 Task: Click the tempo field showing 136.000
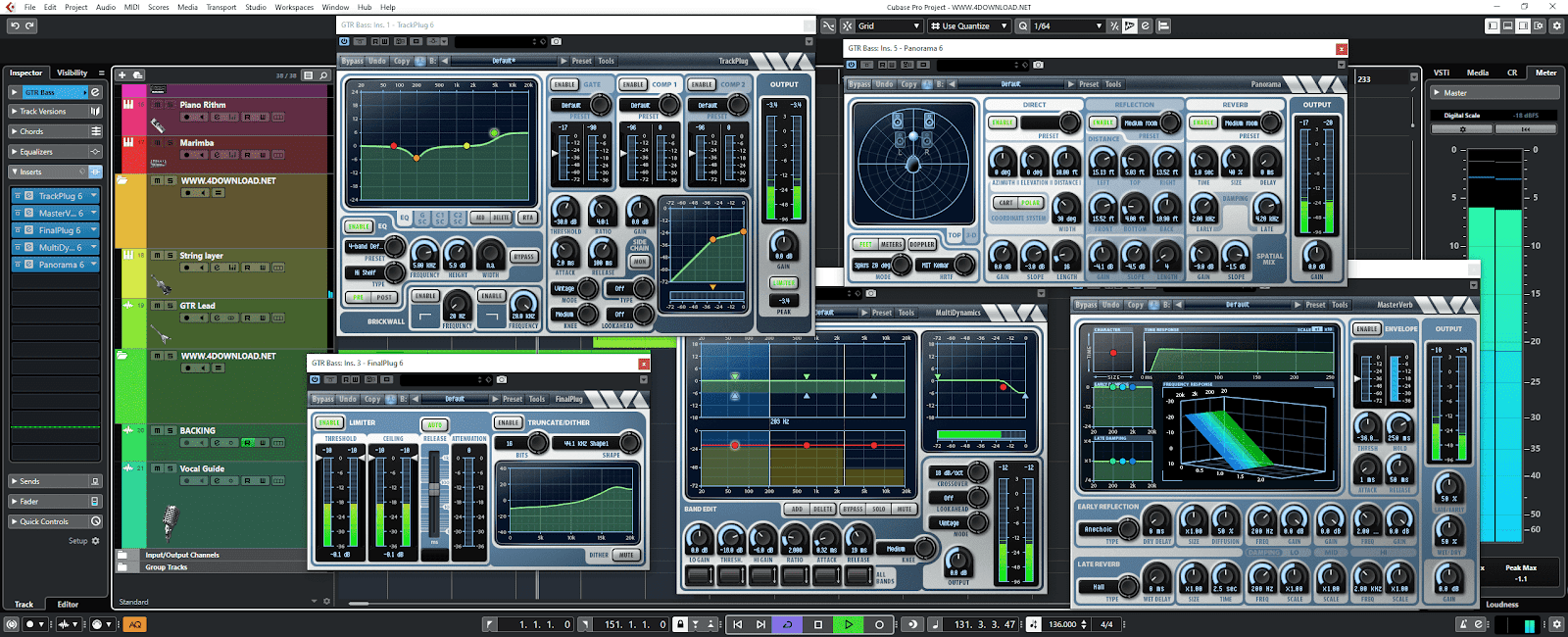(1062, 624)
